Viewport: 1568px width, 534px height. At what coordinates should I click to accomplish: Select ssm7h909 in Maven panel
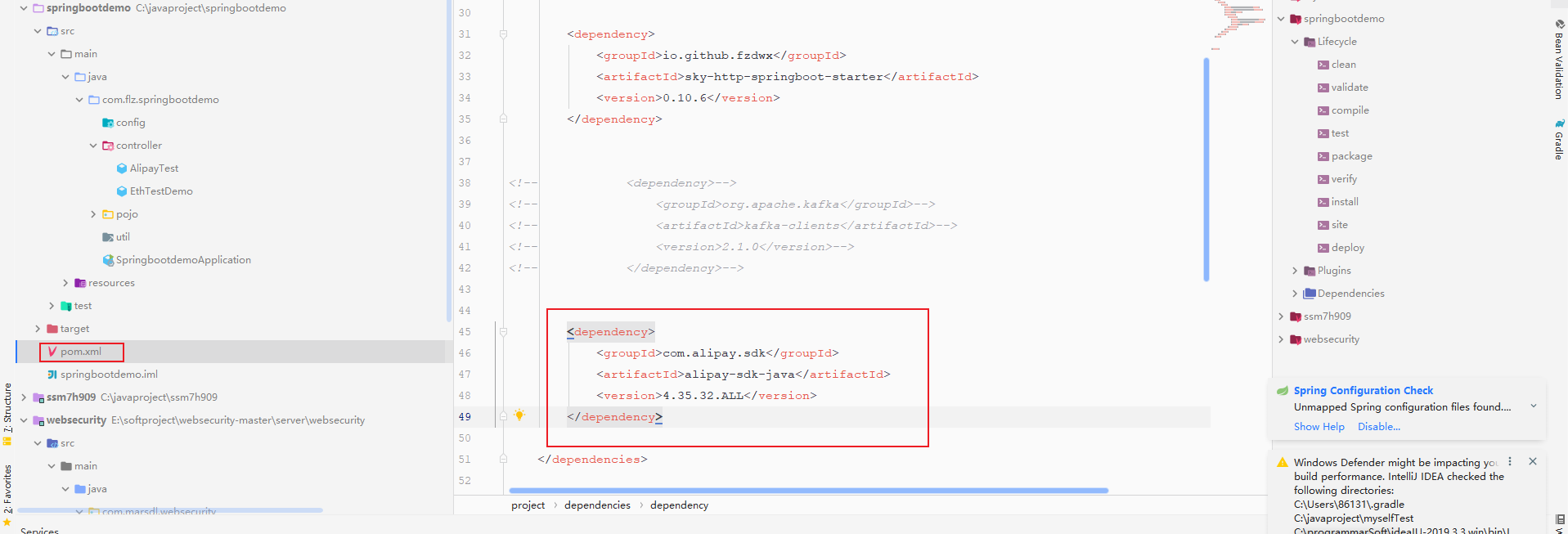click(1327, 316)
